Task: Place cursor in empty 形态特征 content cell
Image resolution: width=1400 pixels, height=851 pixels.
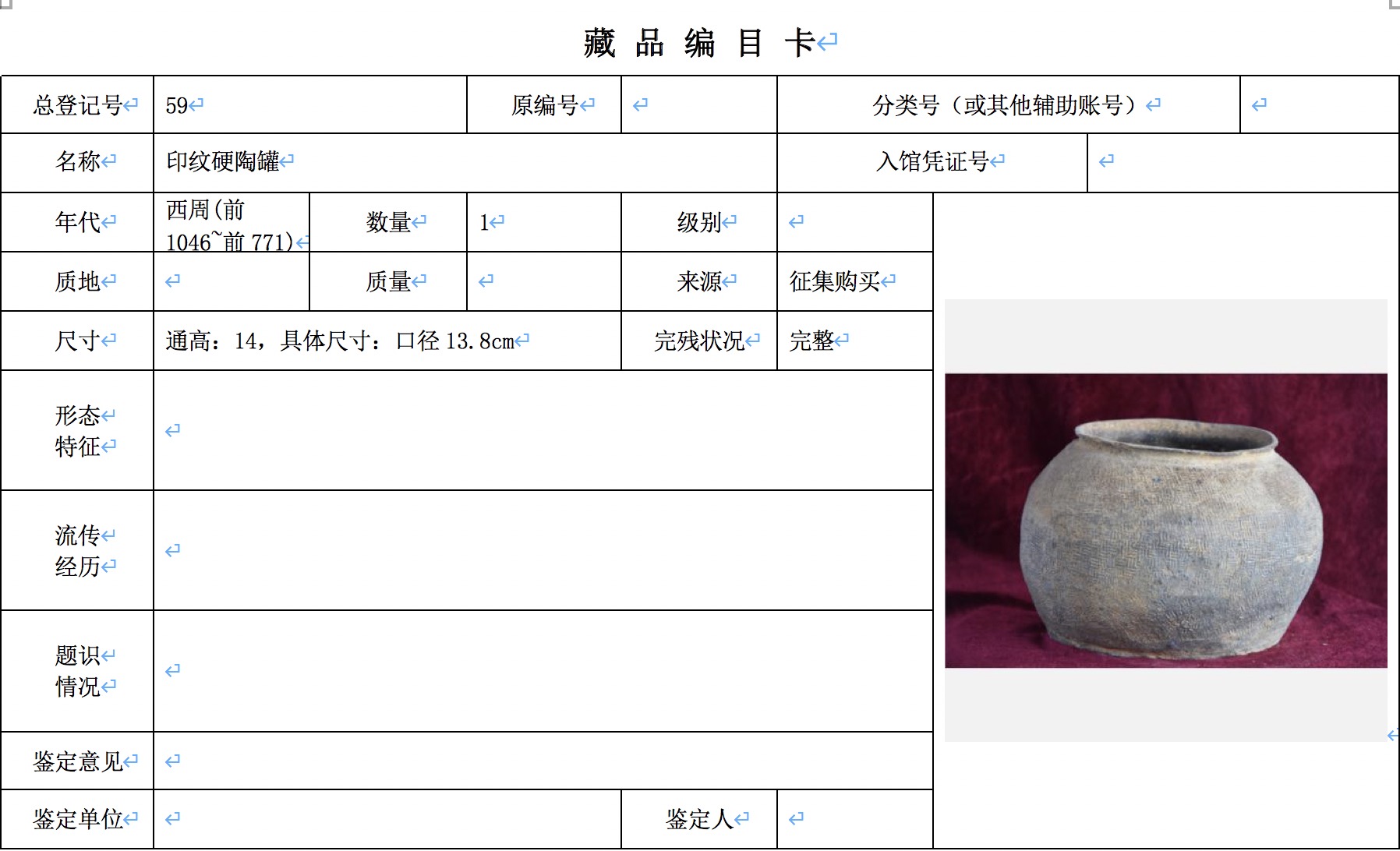Action: [543, 430]
